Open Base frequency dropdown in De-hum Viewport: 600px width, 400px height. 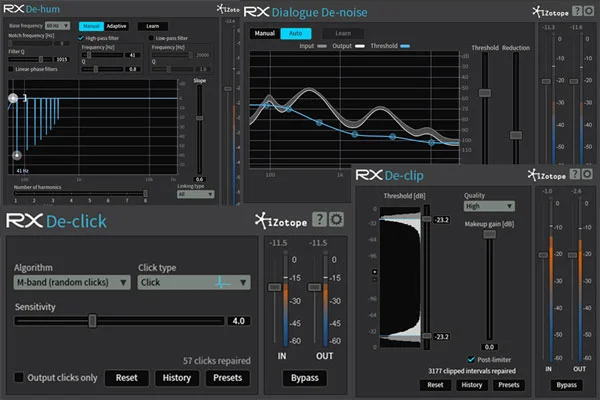(x=57, y=26)
